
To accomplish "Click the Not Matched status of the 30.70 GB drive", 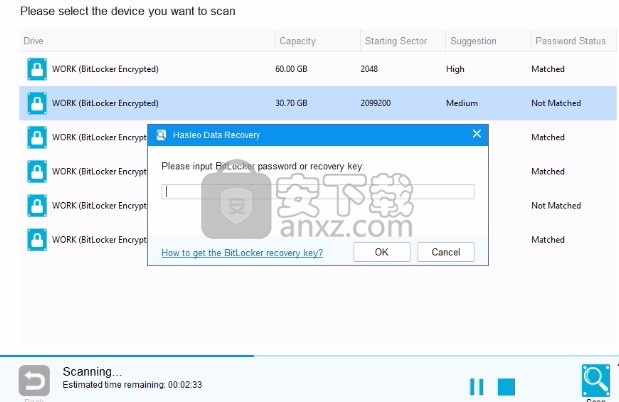I will [556, 103].
